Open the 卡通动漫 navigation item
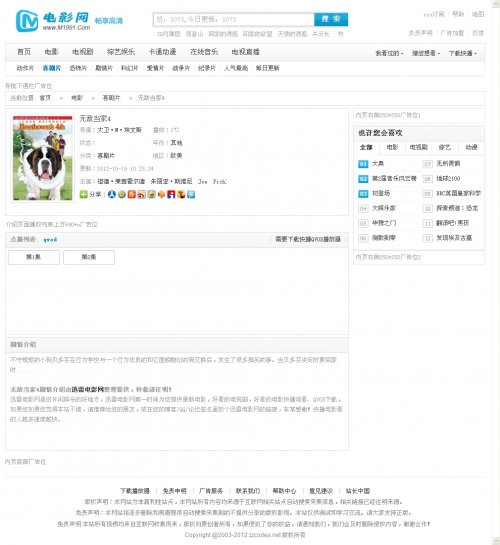 pyautogui.click(x=162, y=52)
